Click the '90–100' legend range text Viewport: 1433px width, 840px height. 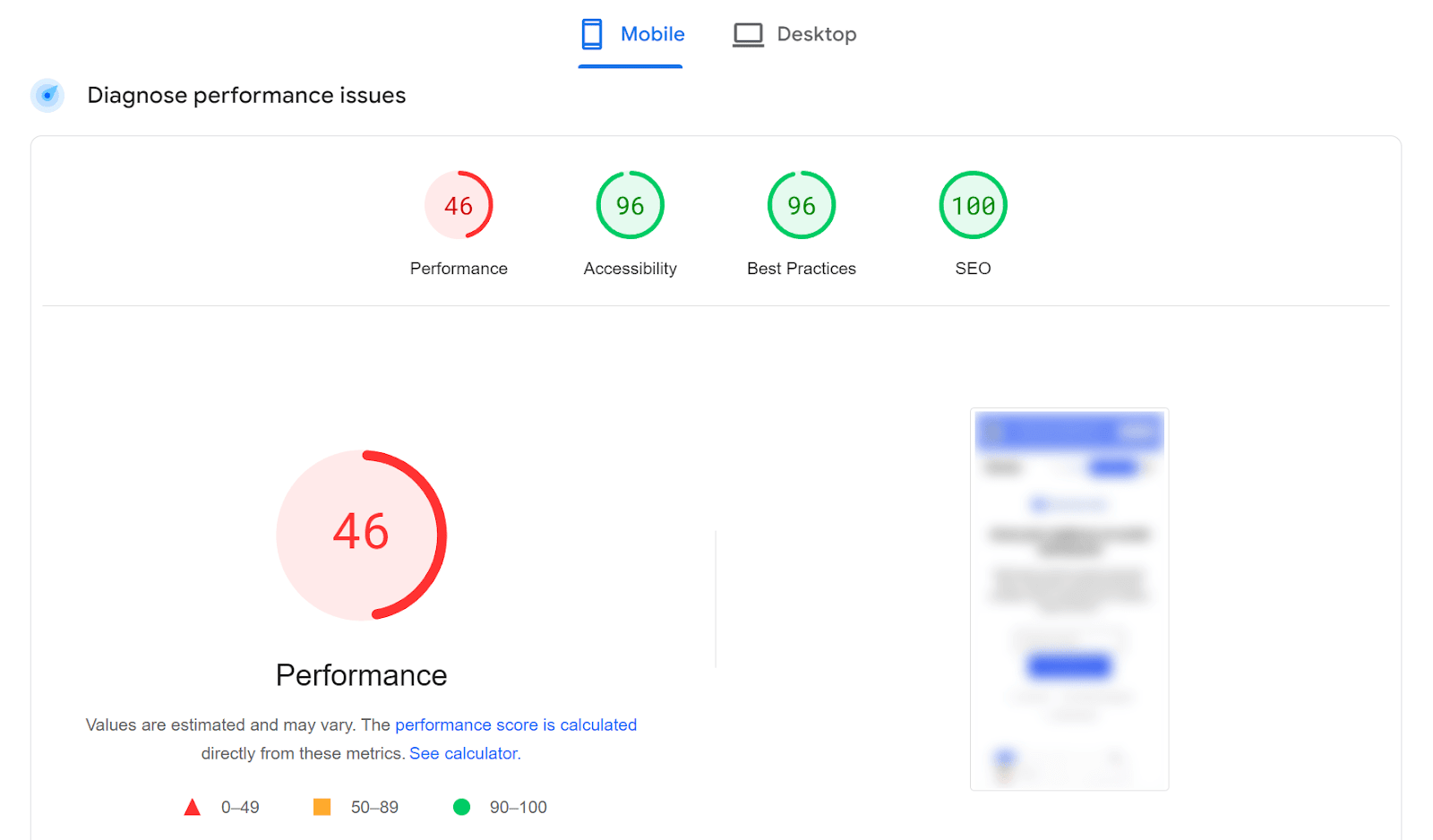519,807
